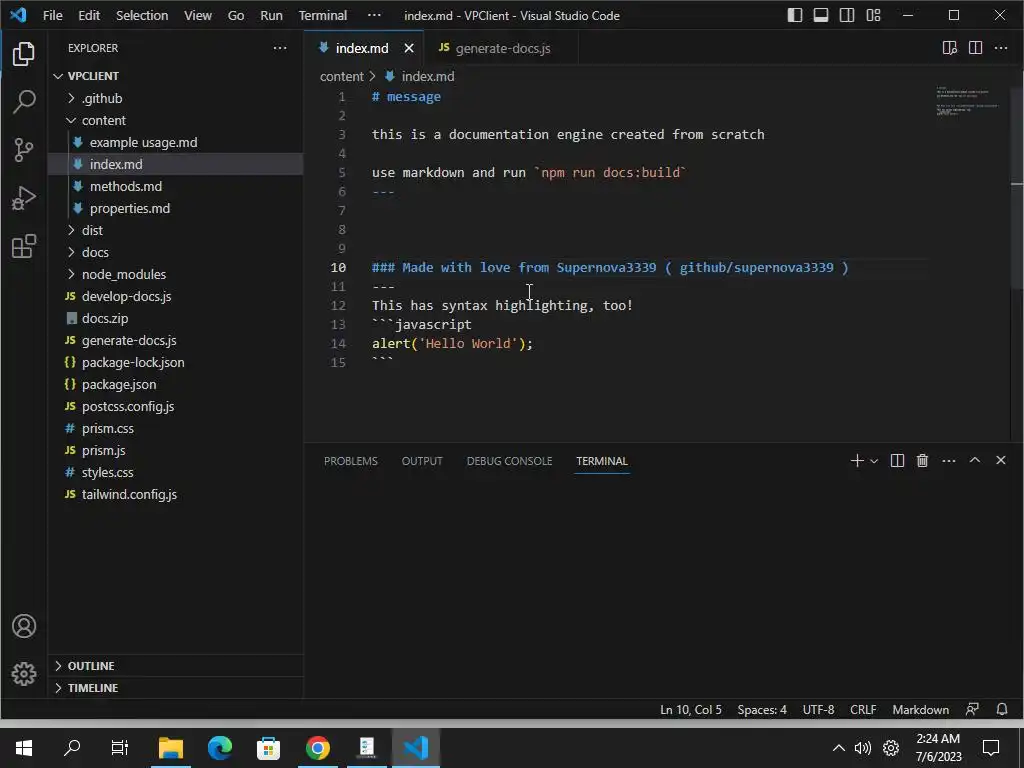Open the Source Control view
The height and width of the screenshot is (768, 1024).
24,150
